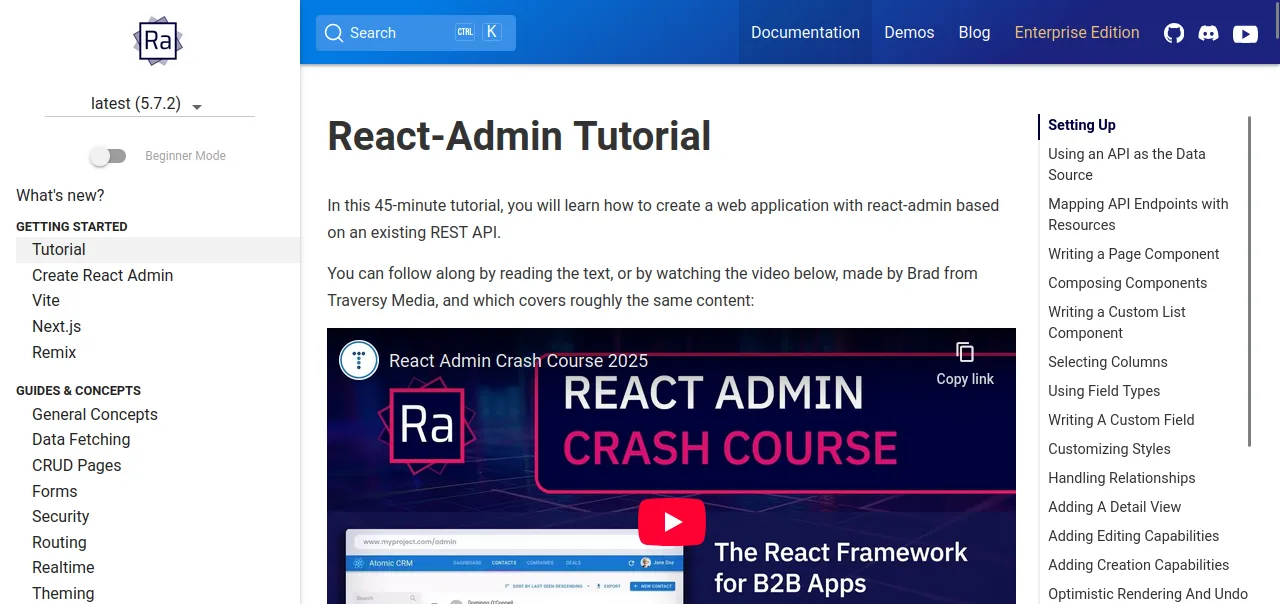This screenshot has width=1280, height=604.
Task: Focus the Search input field
Action: click(400, 33)
